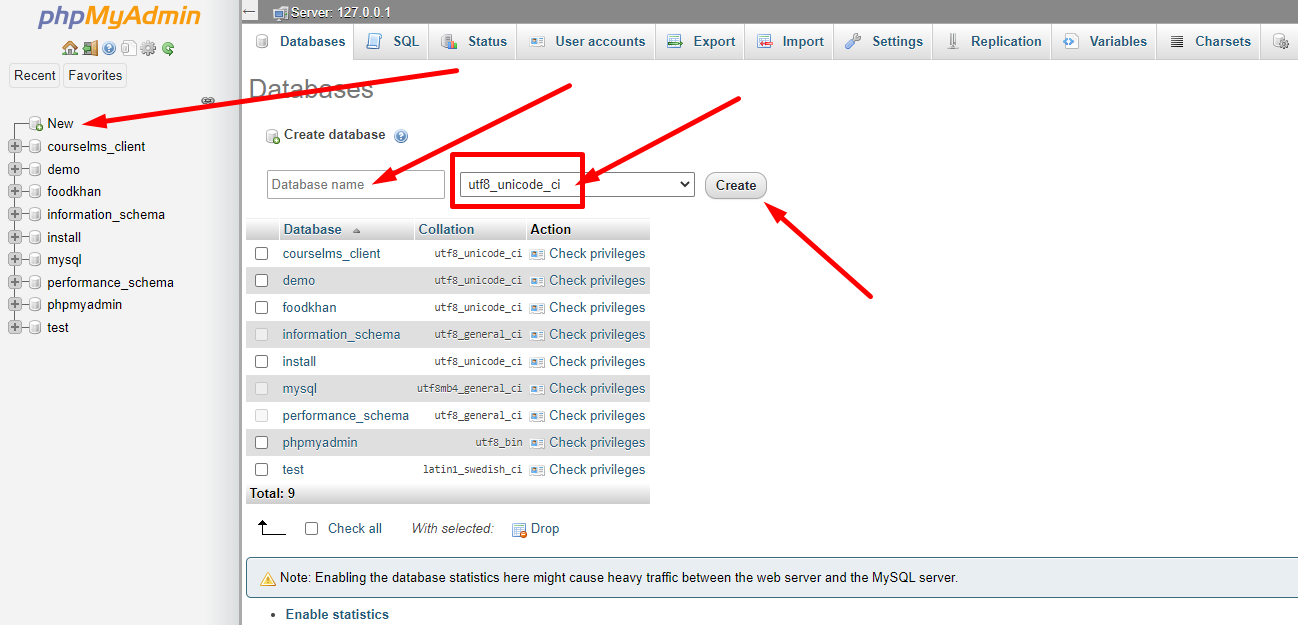
Task: Open phpMyAdmin documentation help icon
Action: (109, 48)
